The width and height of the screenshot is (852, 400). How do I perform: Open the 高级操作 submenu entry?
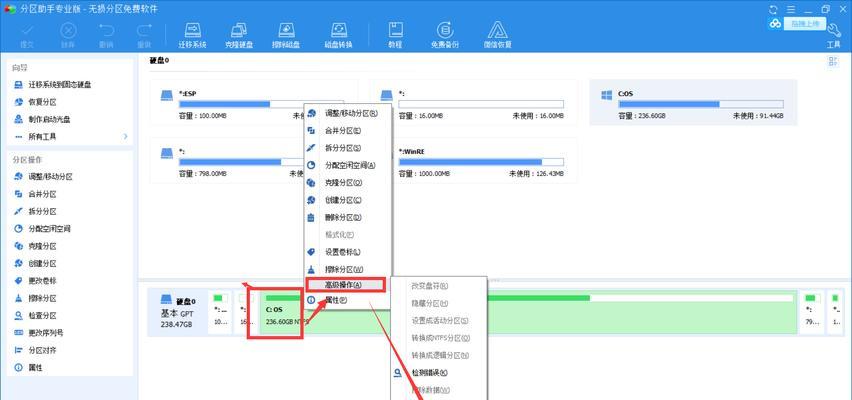[x=346, y=284]
